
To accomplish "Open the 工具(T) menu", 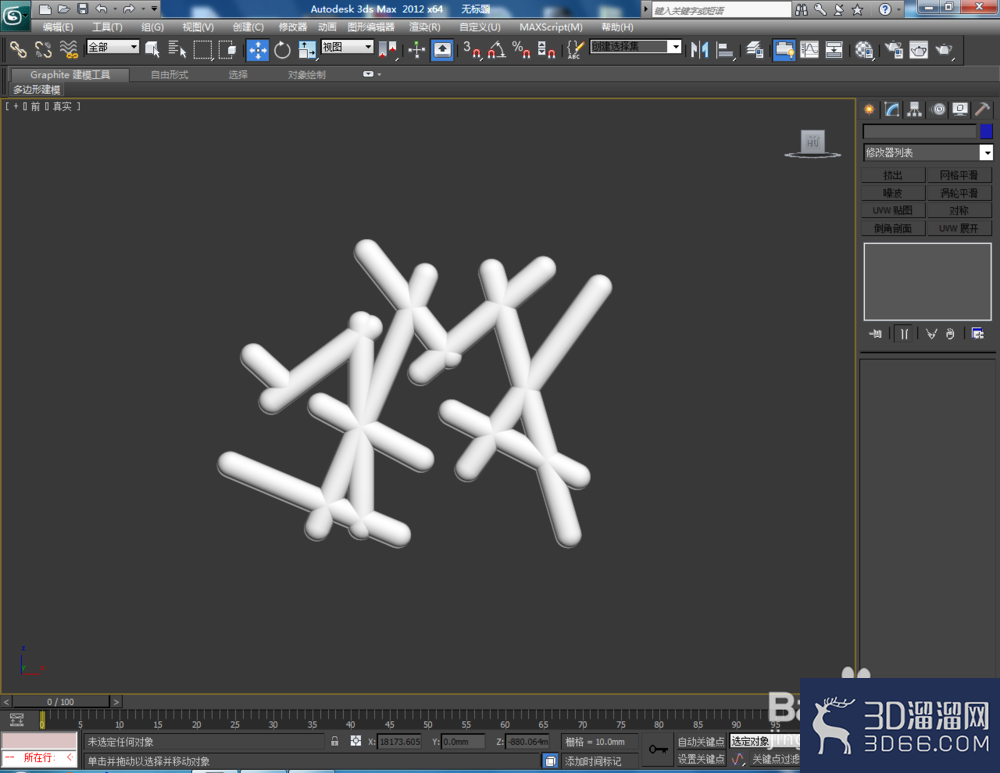I will click(x=107, y=27).
